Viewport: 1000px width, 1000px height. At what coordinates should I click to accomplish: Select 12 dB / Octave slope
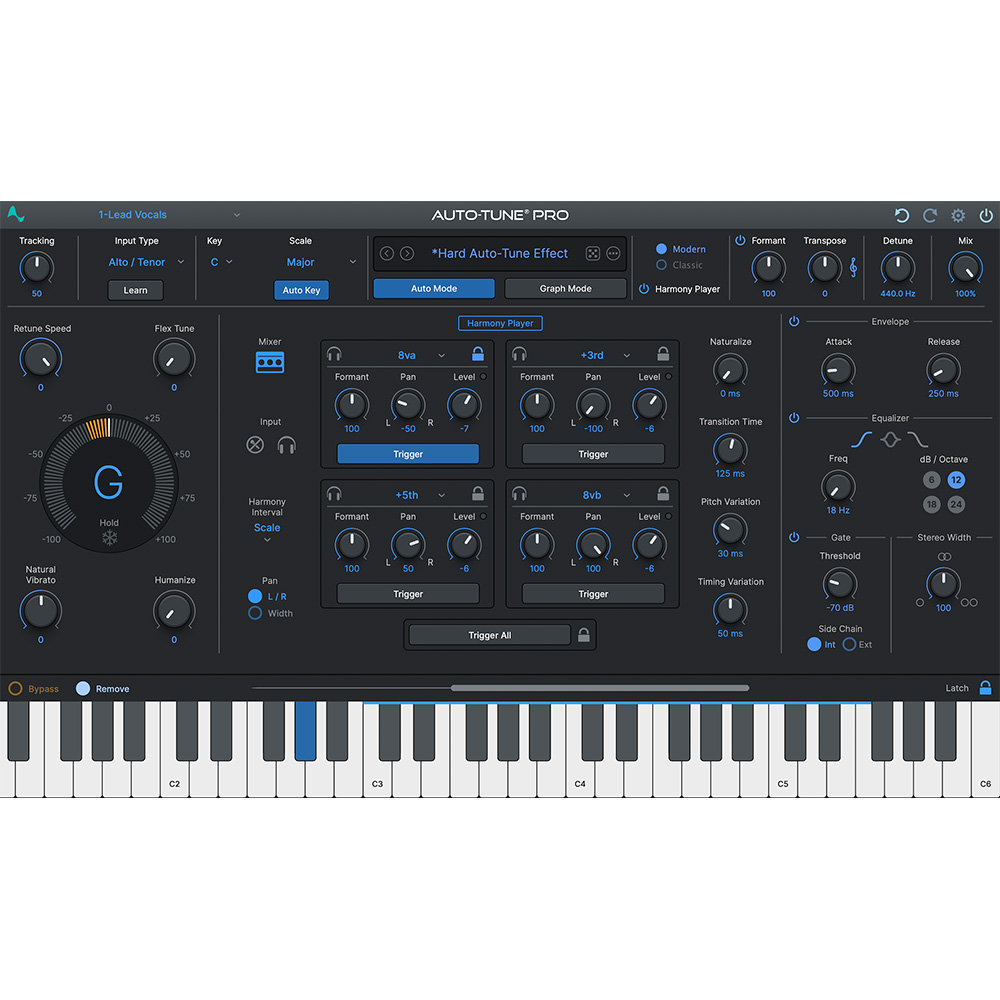[x=955, y=480]
